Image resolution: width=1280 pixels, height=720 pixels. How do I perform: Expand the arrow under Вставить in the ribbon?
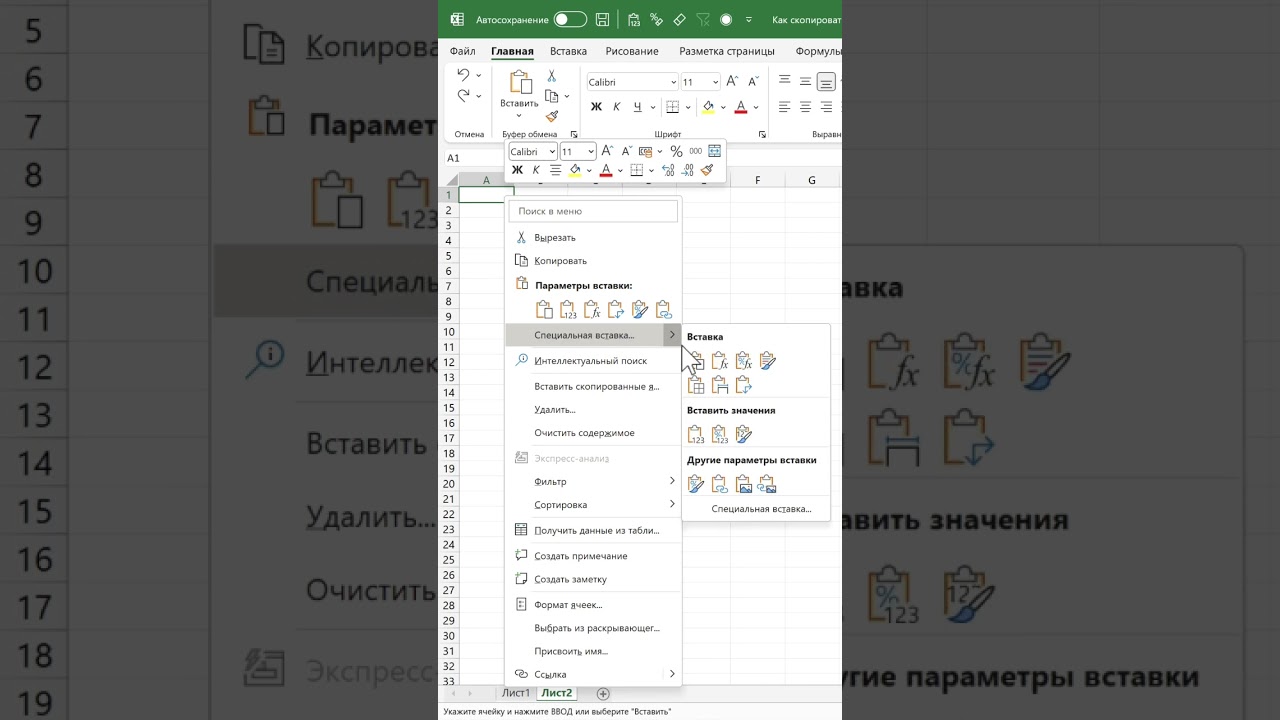point(519,116)
